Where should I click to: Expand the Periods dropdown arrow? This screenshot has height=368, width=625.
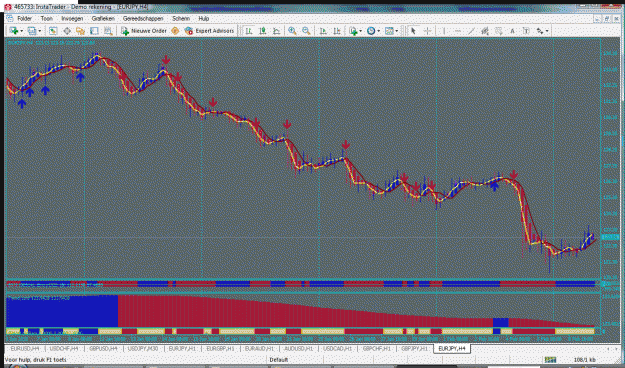click(379, 31)
